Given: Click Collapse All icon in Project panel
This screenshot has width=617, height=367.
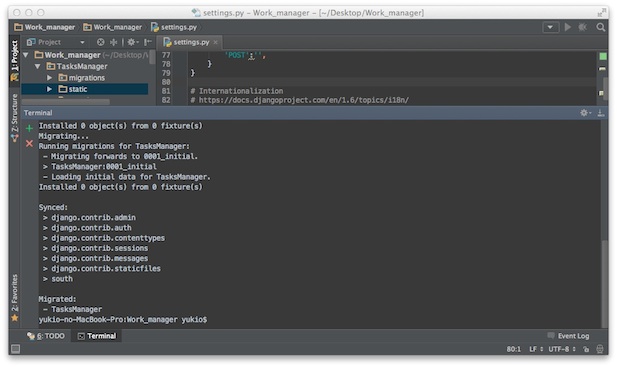Looking at the screenshot, I should [x=114, y=42].
